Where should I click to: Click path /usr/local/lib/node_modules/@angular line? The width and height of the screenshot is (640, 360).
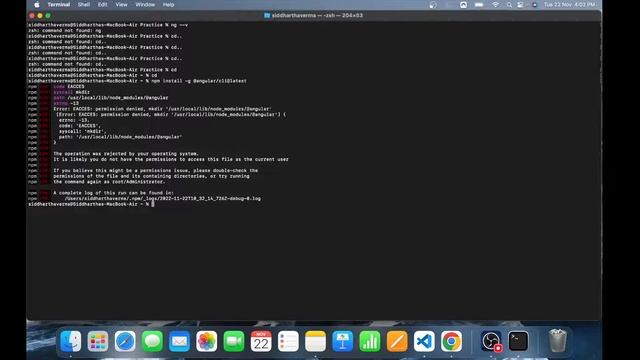click(x=111, y=98)
